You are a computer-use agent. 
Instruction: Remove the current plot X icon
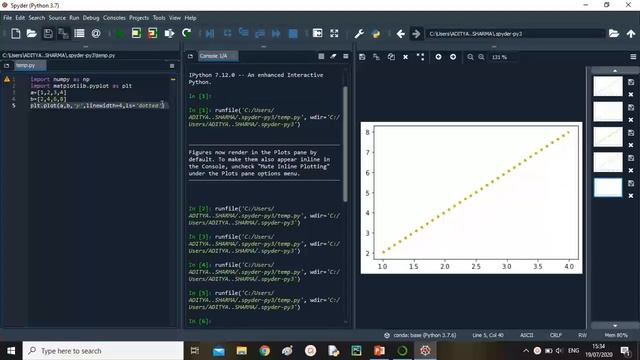405,57
